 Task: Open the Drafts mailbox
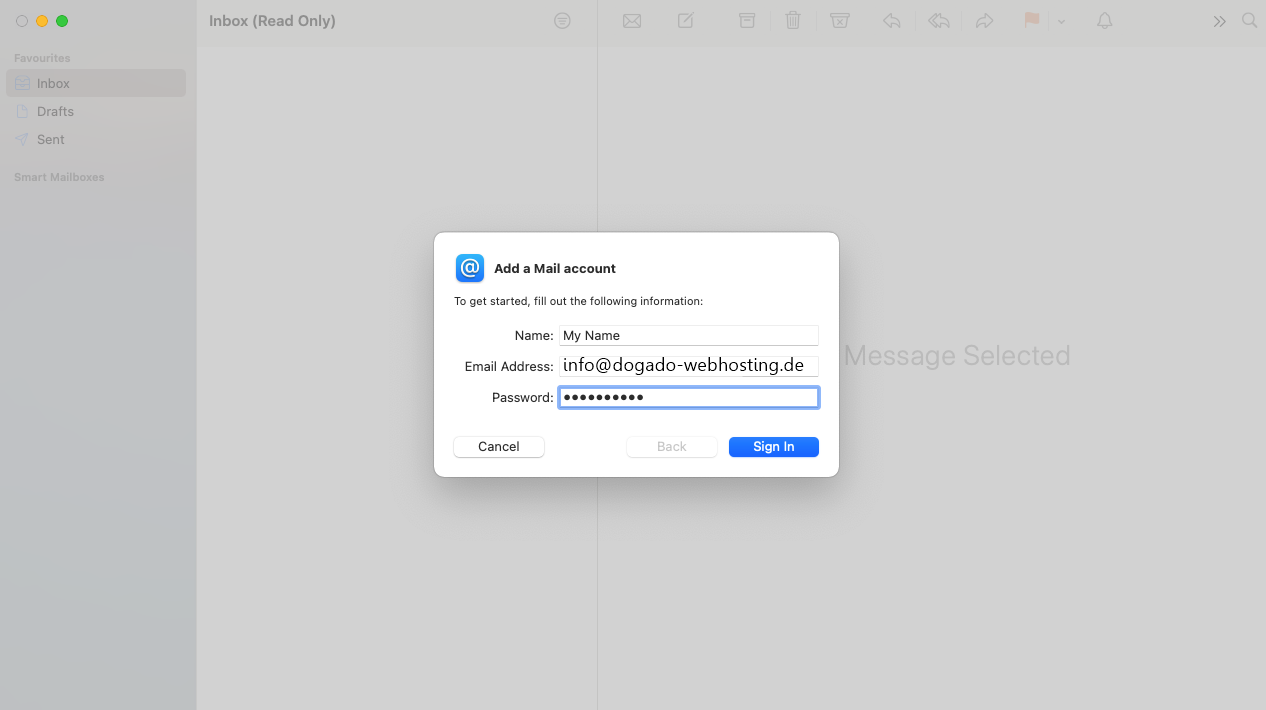click(x=56, y=112)
